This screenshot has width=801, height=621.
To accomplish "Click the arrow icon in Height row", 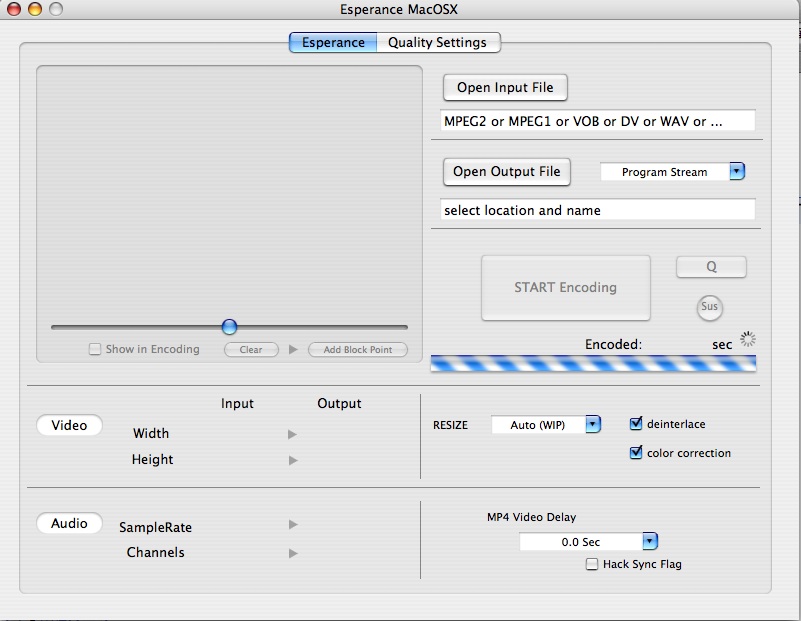I will (x=293, y=460).
